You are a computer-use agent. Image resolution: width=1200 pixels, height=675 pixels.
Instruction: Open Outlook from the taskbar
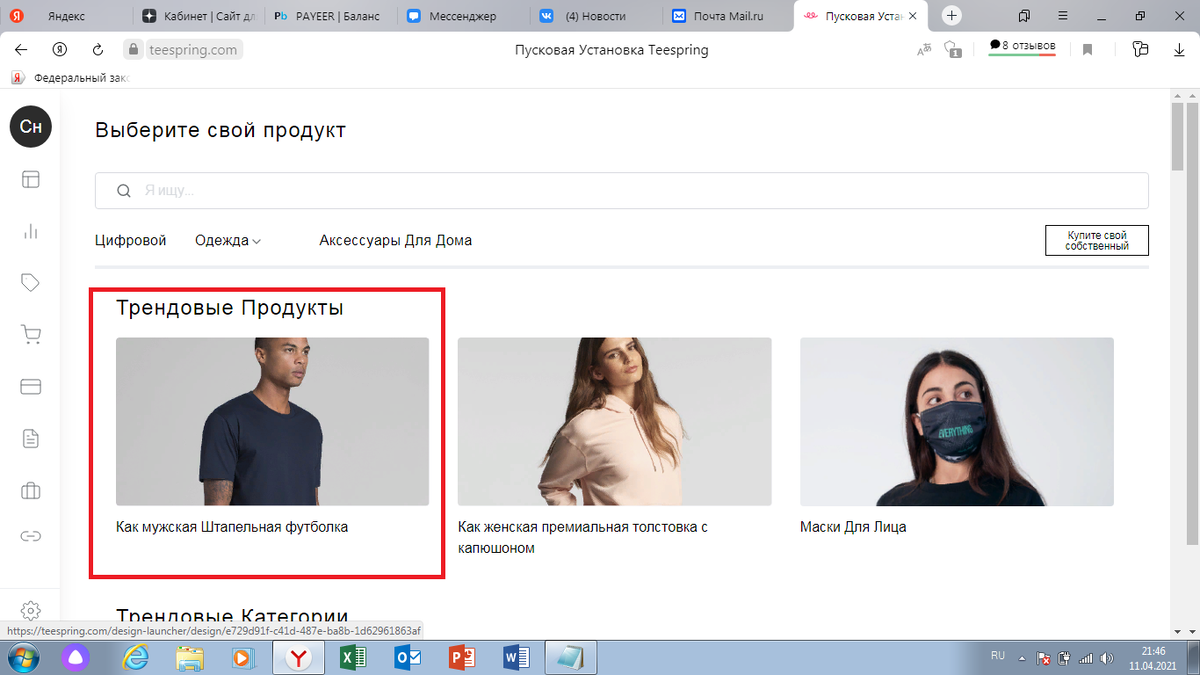tap(407, 657)
